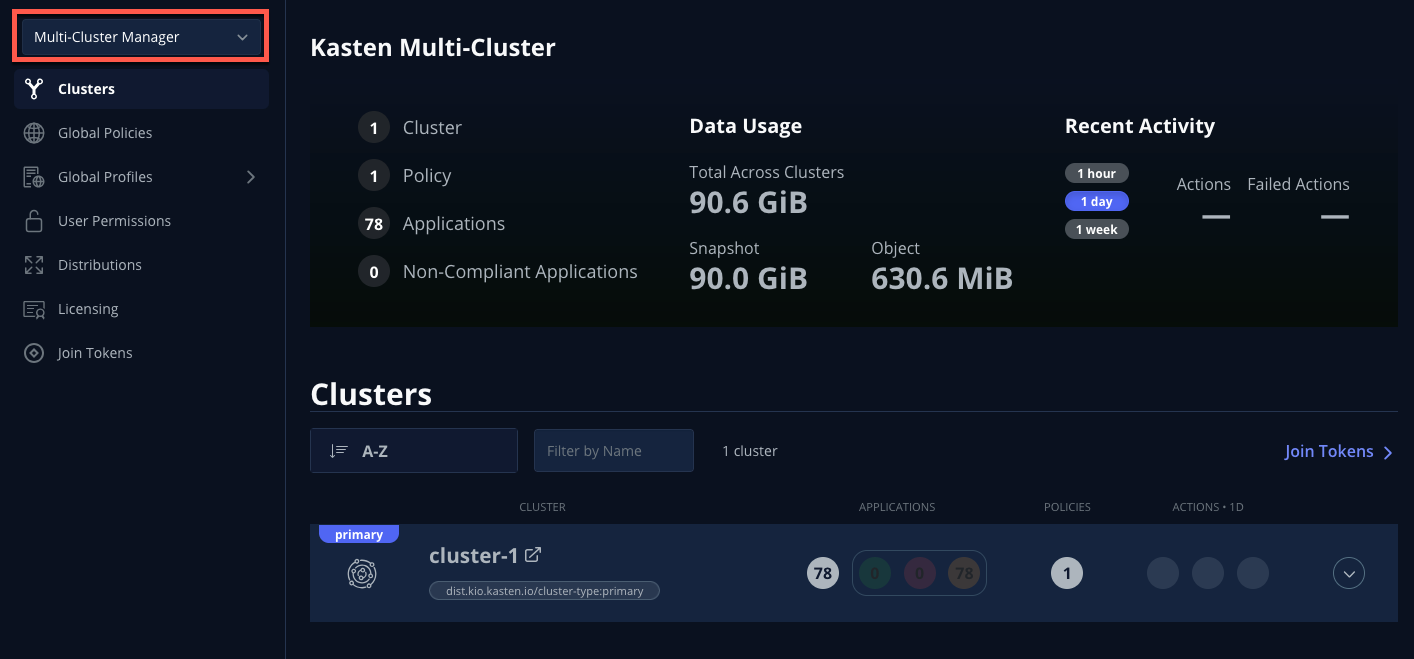Viewport: 1414px width, 659px height.
Task: Open the A-Z sort dropdown
Action: [414, 451]
